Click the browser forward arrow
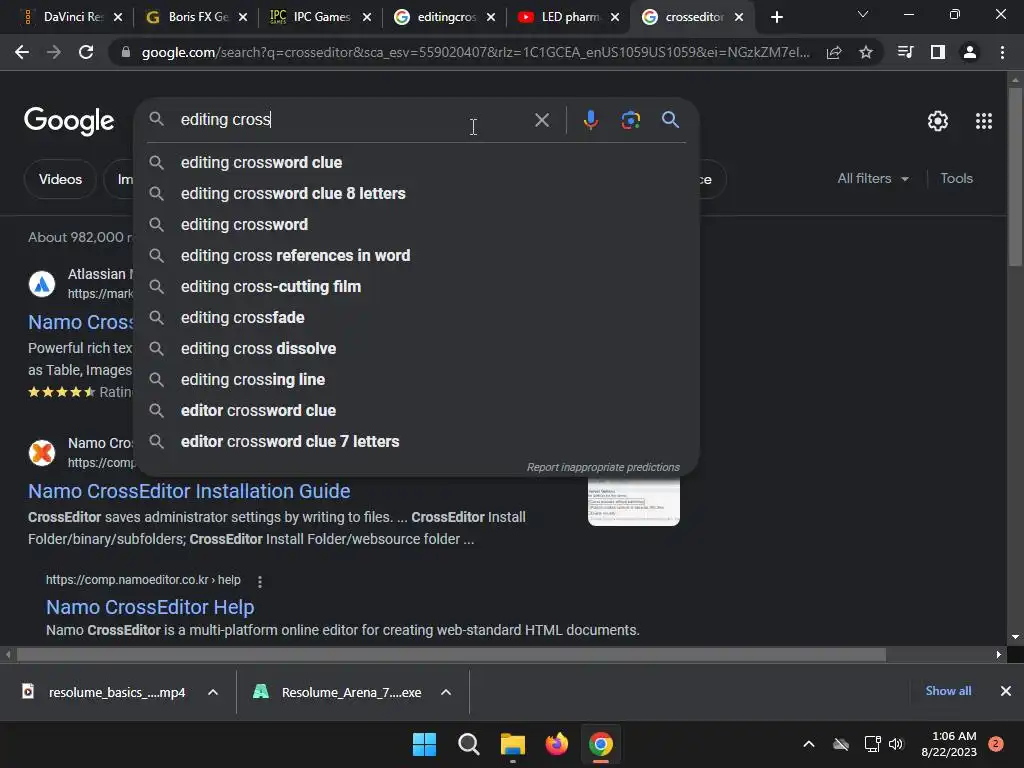The width and height of the screenshot is (1024, 768). (x=54, y=52)
